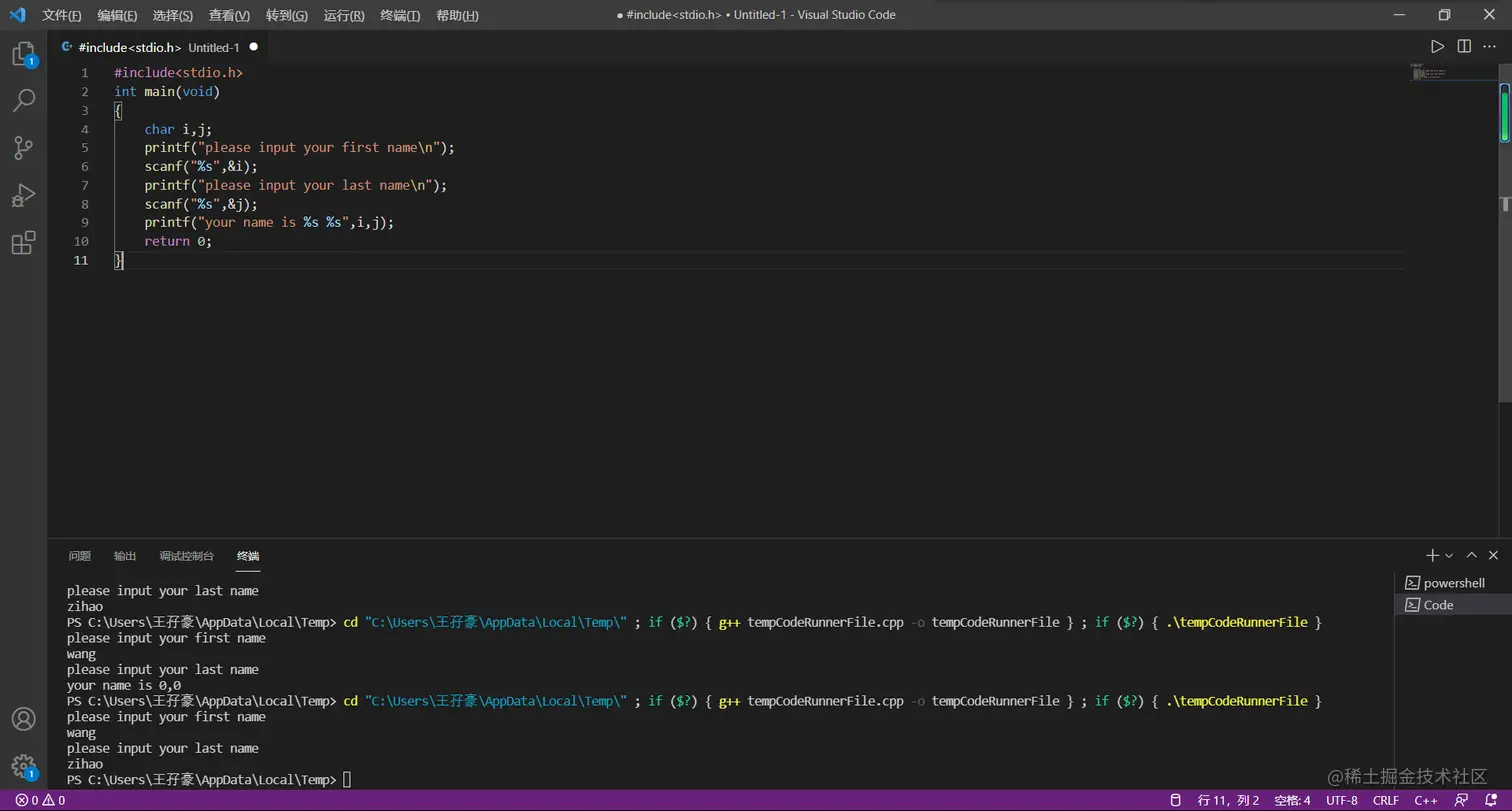Open the launch profile dropdown arrow
Viewport: 1512px width, 811px height.
pyautogui.click(x=1449, y=555)
